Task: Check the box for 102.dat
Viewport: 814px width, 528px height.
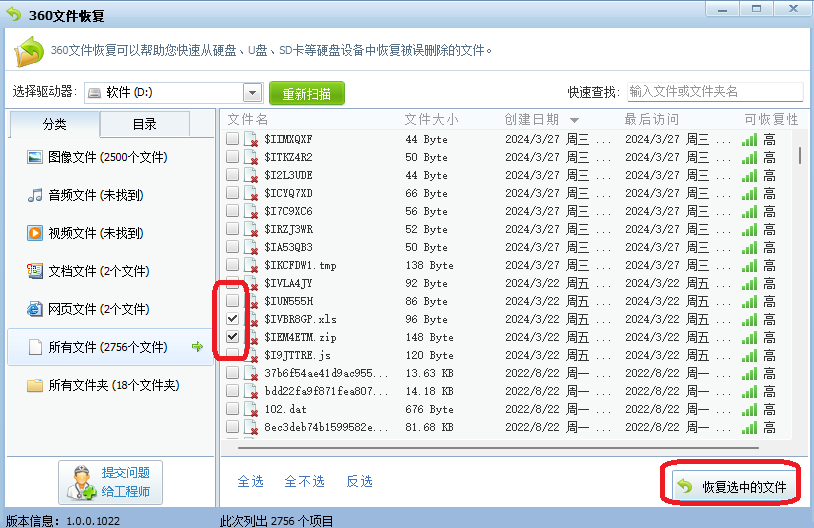Action: (233, 409)
